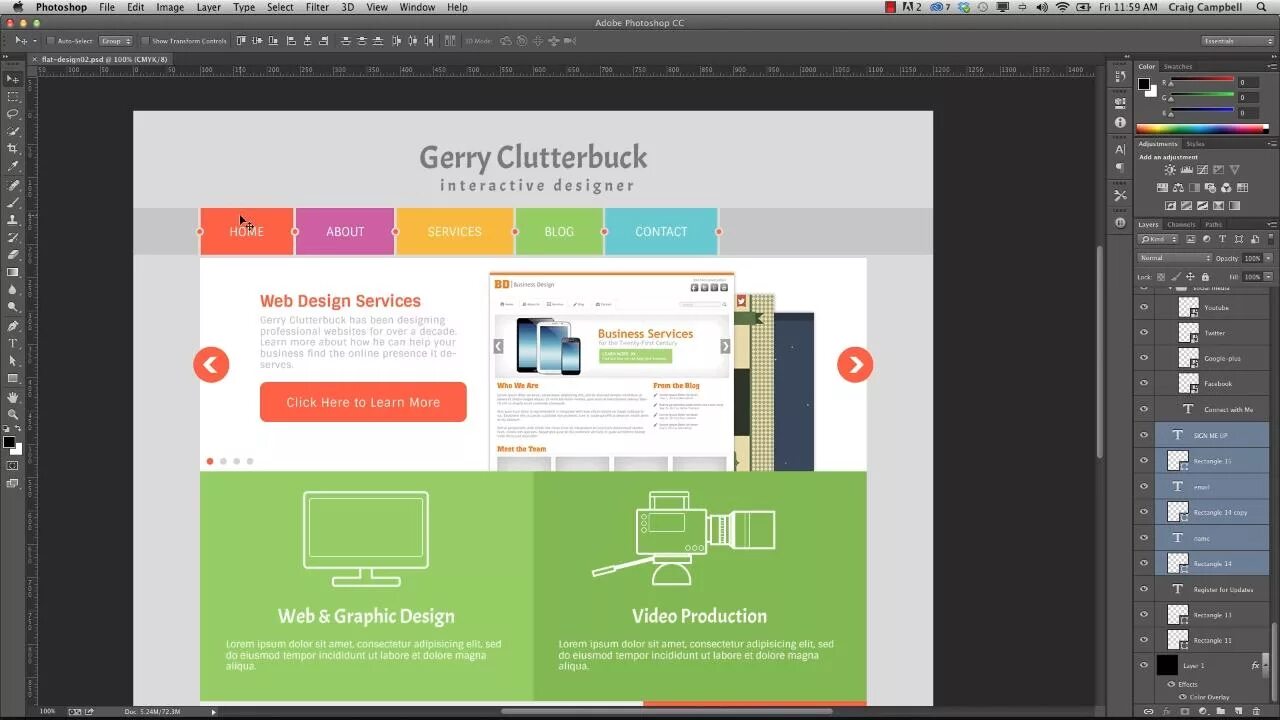Open the Info panel icon
Image resolution: width=1280 pixels, height=720 pixels.
coord(1120,122)
